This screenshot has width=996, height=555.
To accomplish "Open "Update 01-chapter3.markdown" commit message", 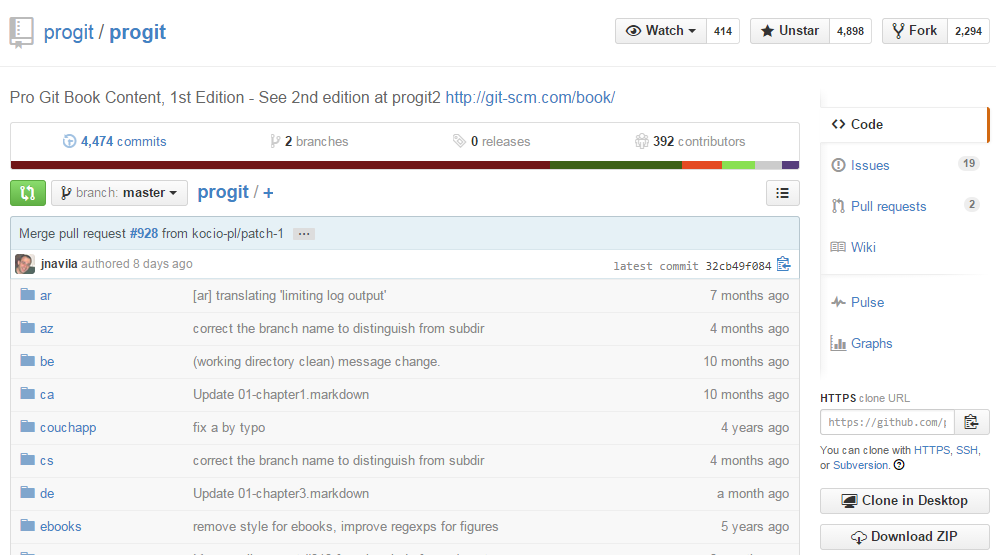I will click(x=281, y=493).
